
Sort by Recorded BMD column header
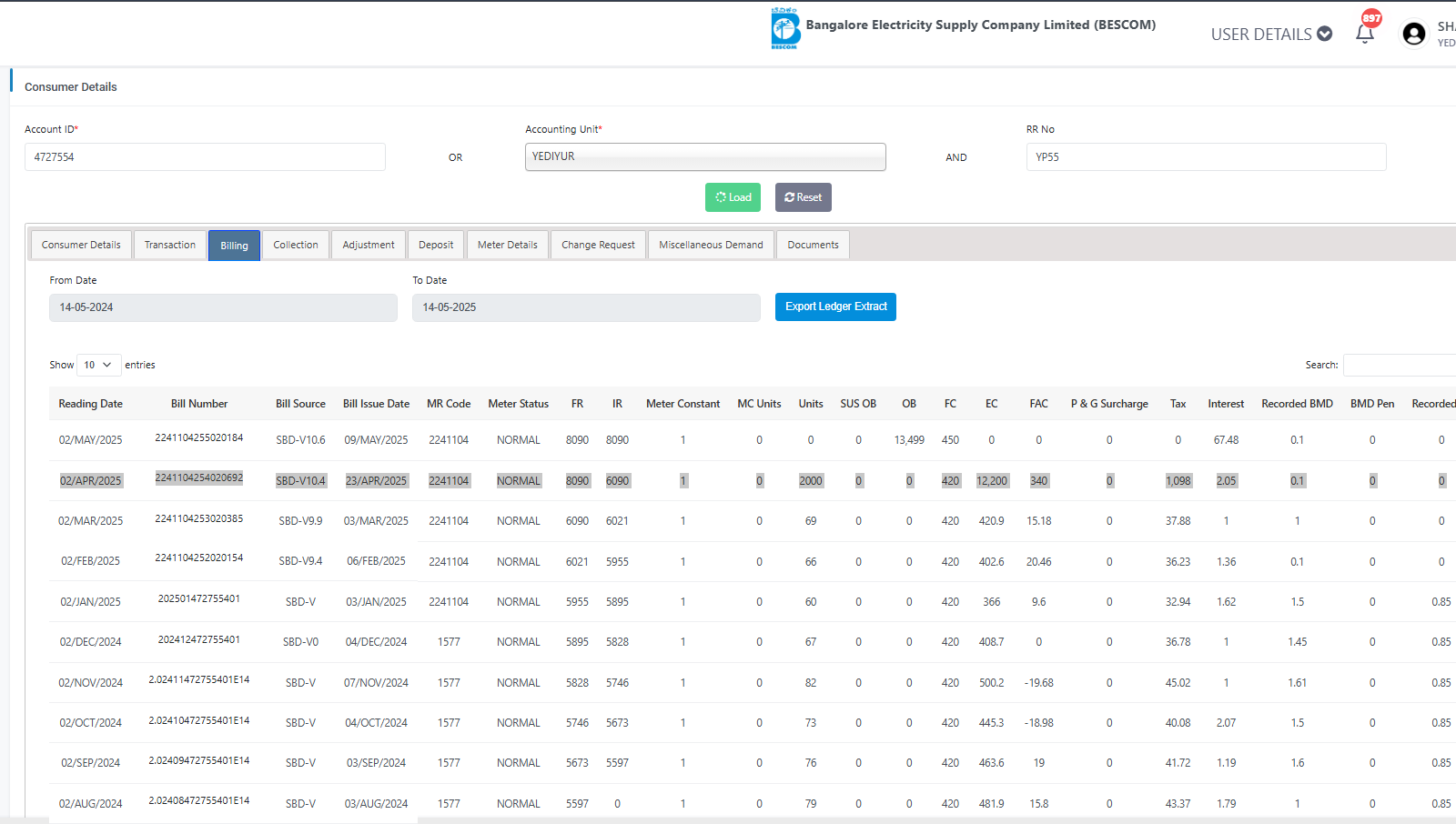1297,404
